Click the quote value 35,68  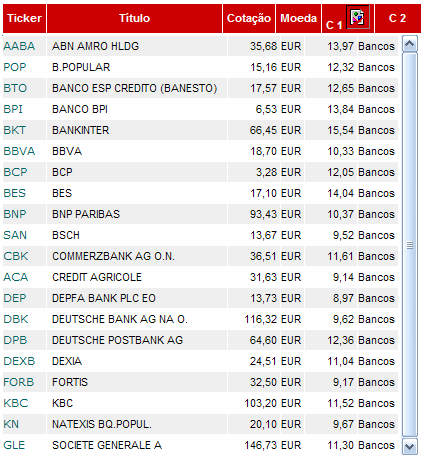click(x=263, y=46)
